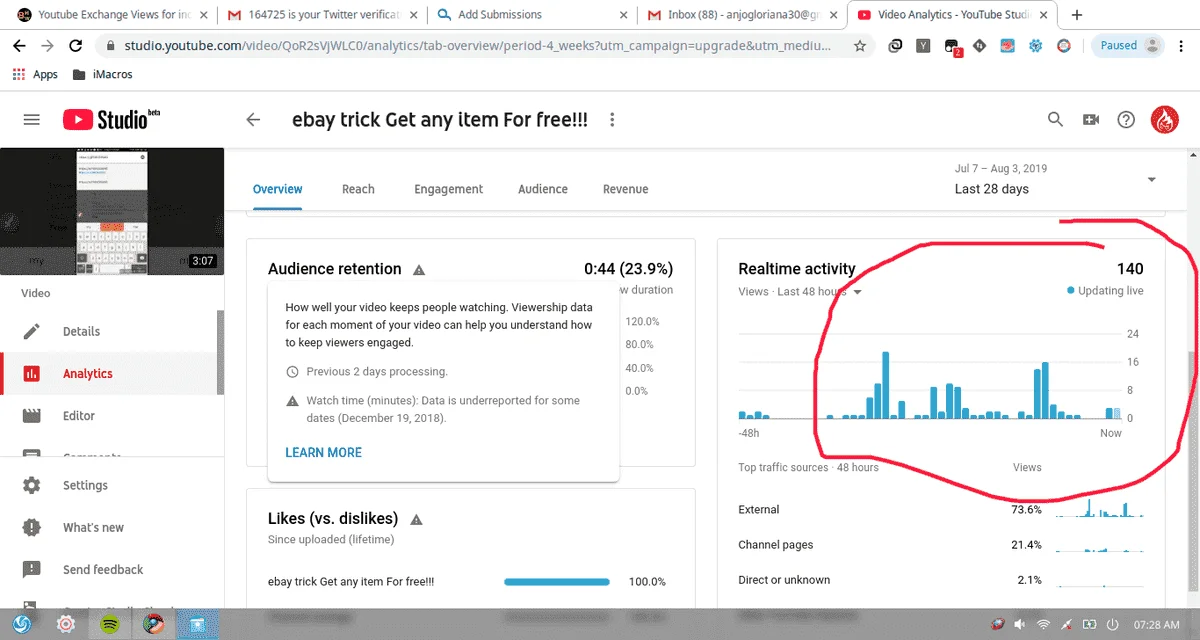Screen dimensions: 1200x640
Task: Switch to Twitter verification Gmail browser tab
Action: (x=322, y=15)
